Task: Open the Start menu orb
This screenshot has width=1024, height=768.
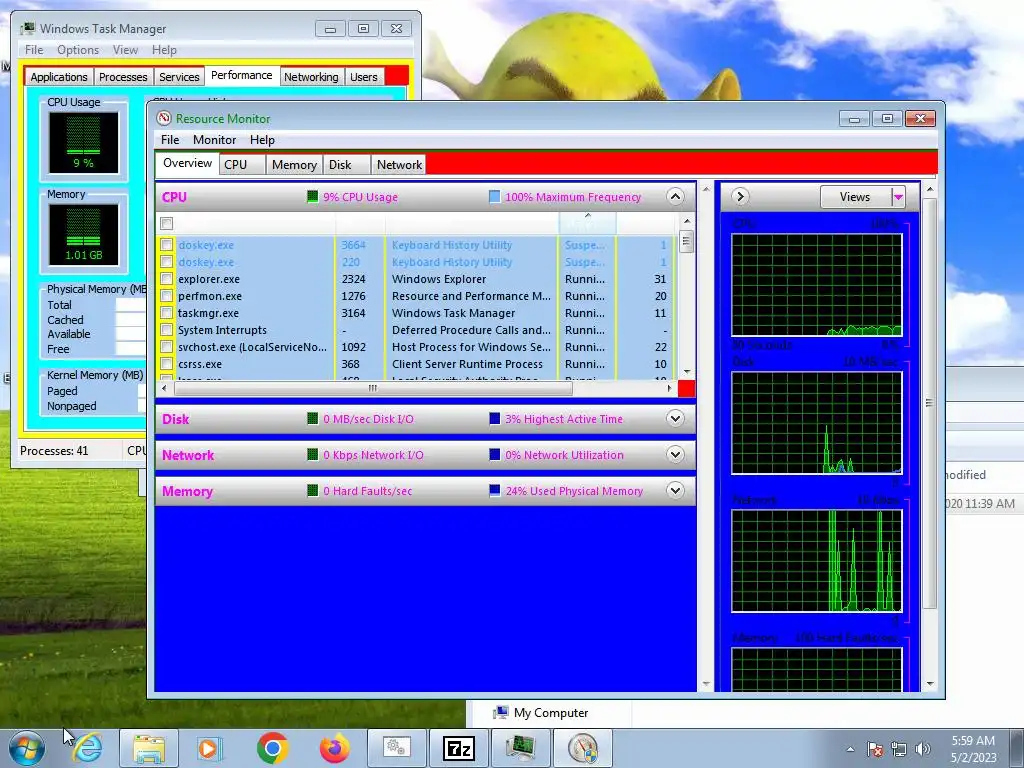Action: [x=27, y=748]
